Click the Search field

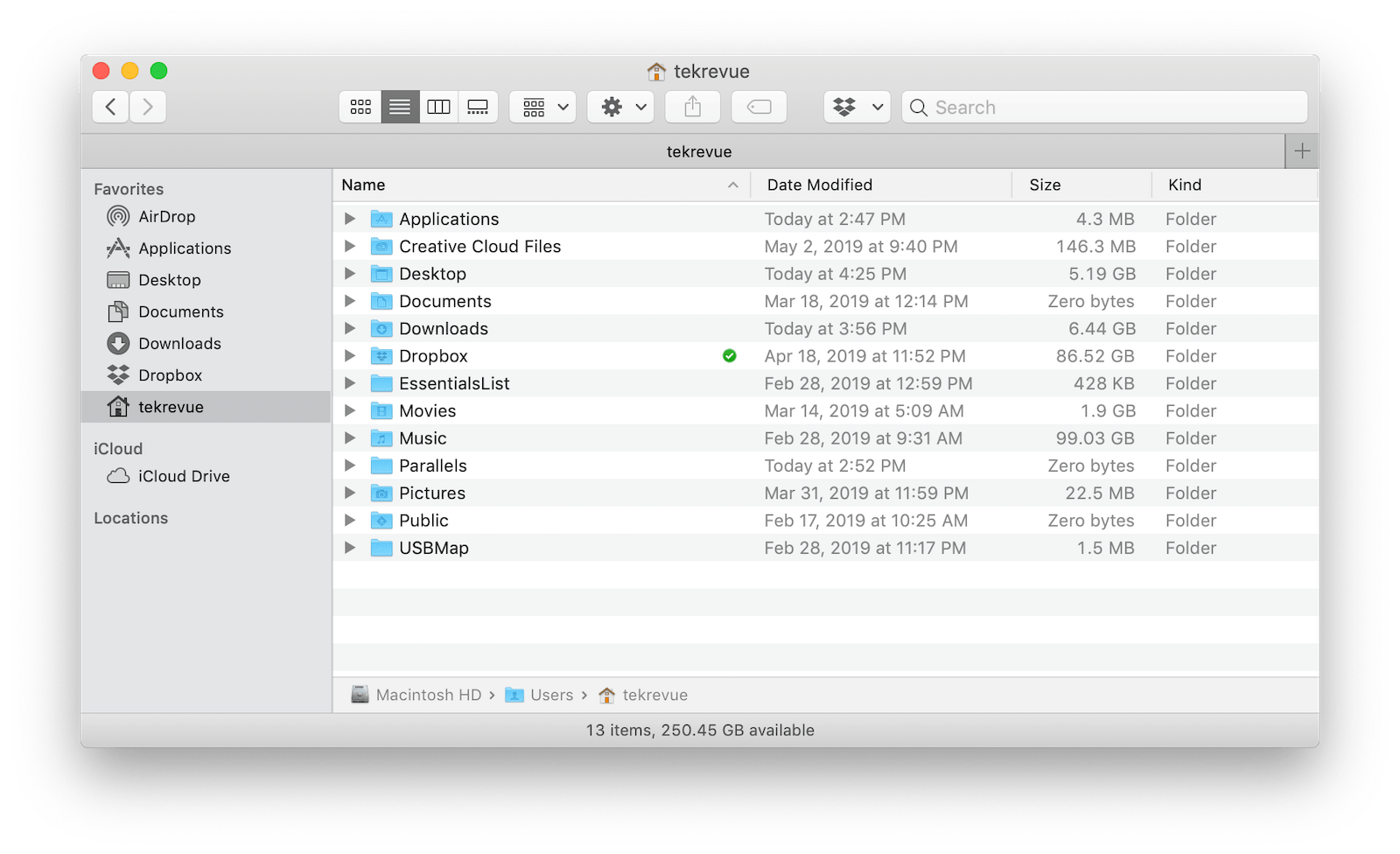[x=1105, y=107]
